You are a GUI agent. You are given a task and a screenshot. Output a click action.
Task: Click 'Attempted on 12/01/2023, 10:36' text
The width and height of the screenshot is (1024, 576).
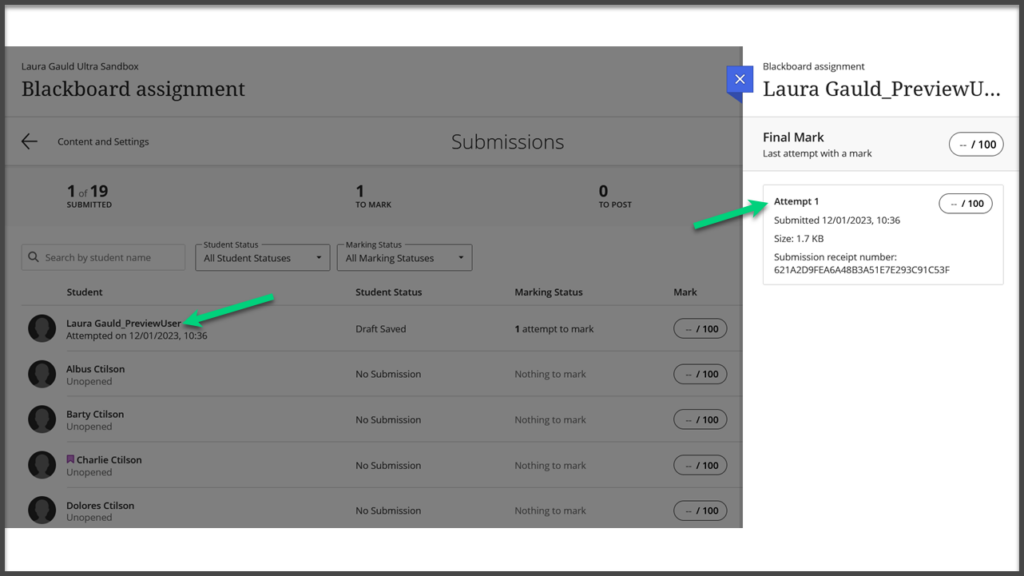coord(136,336)
